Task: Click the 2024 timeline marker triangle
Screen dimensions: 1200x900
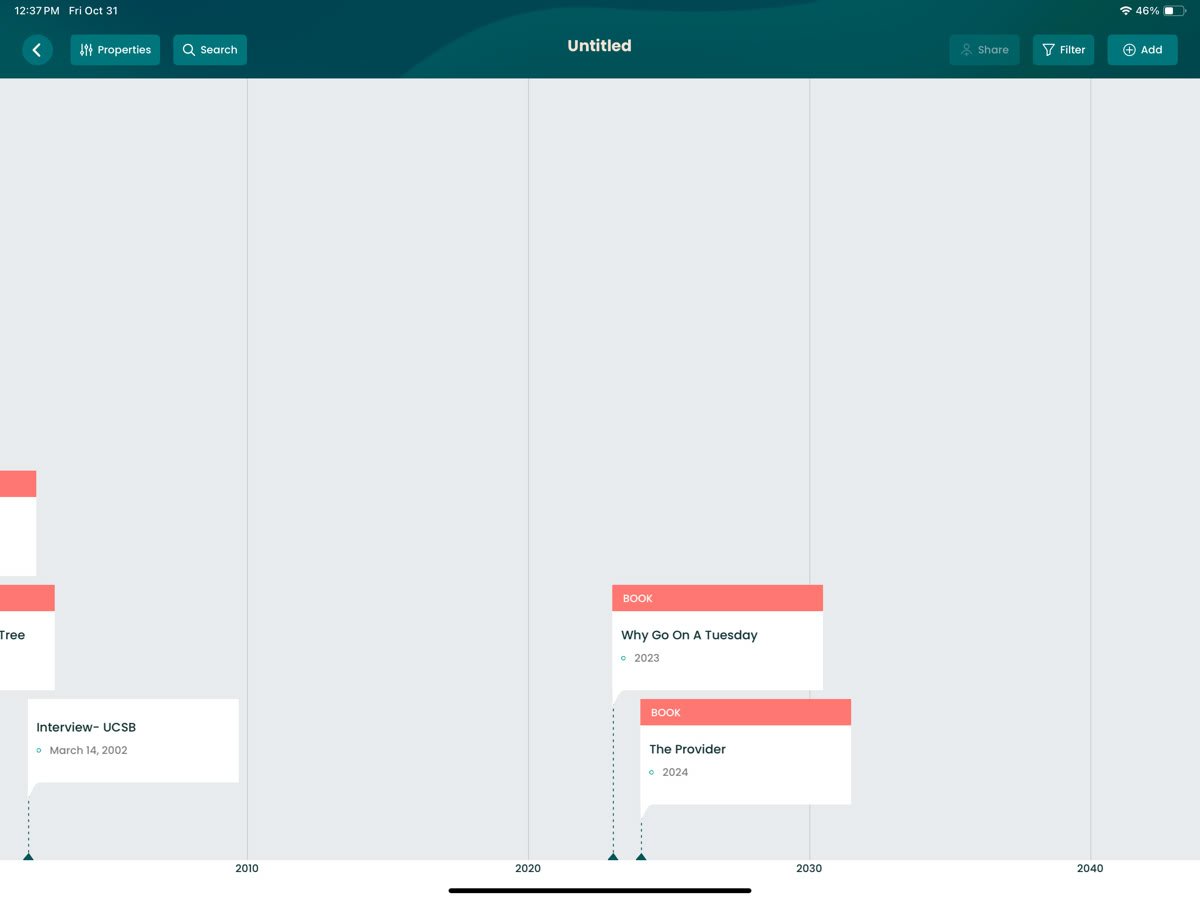Action: click(641, 856)
